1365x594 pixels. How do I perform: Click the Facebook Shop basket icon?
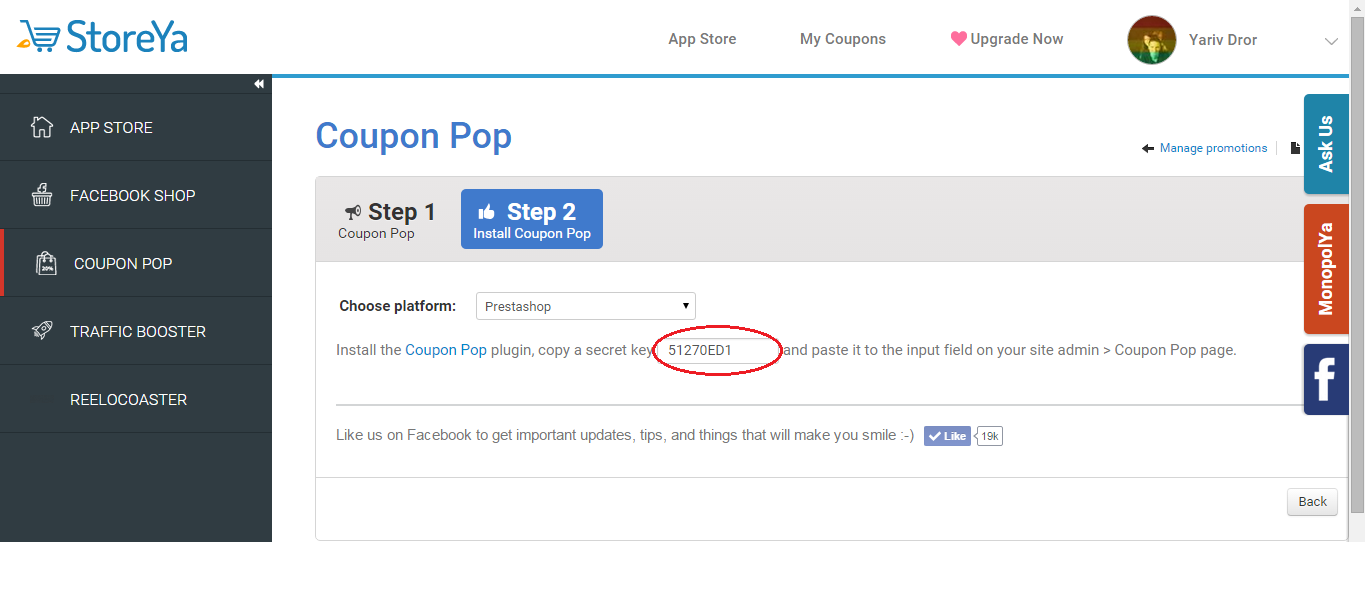coord(42,195)
